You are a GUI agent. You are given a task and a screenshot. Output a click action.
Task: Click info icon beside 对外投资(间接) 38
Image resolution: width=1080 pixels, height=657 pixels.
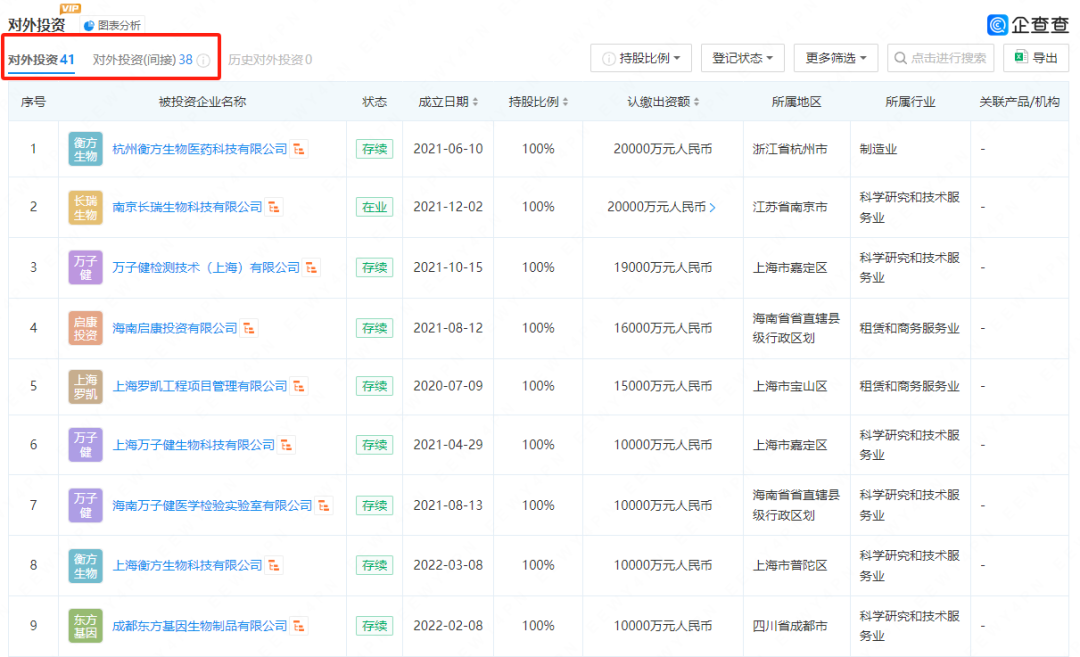pyautogui.click(x=203, y=61)
